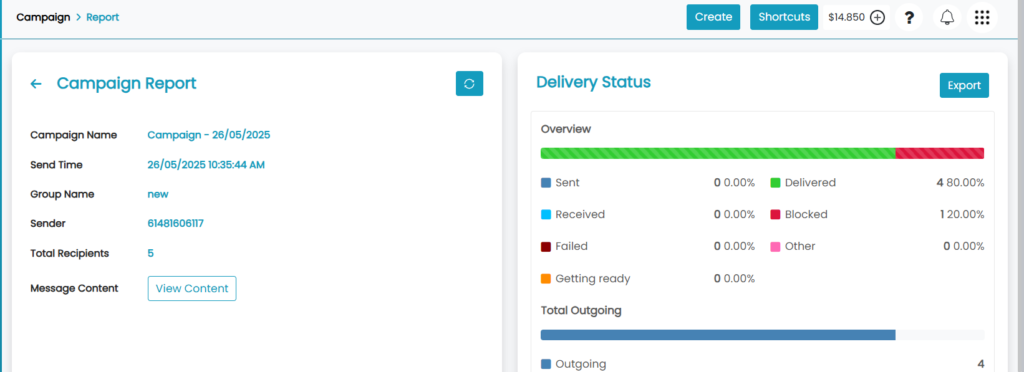Click the Total Outgoing label
Viewport: 1024px width, 372px height.
581,311
